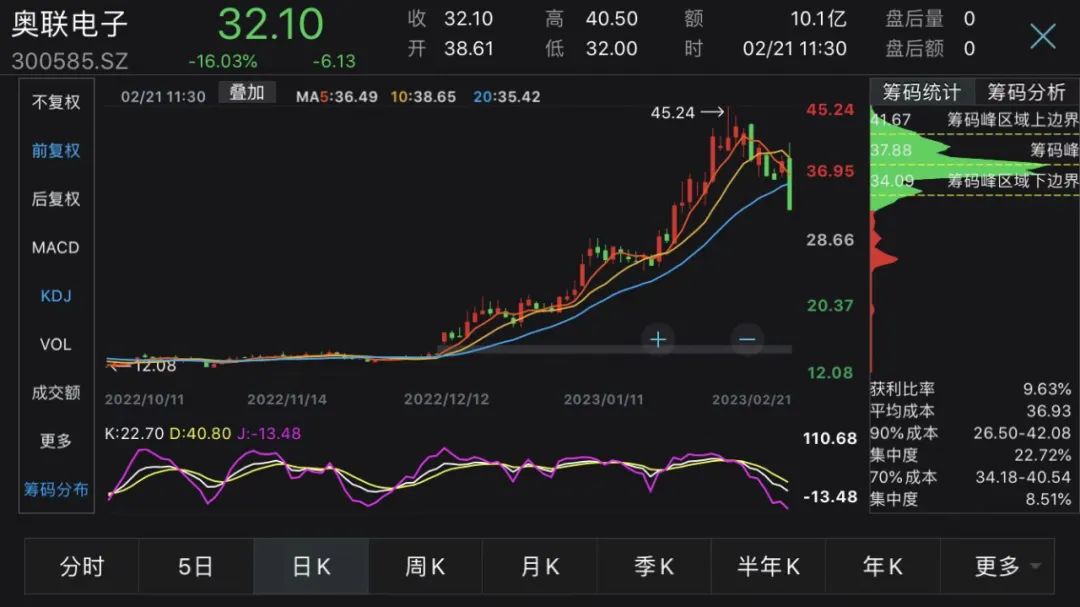Screen dimensions: 1080x607
Task: Select 后复权 backward-adjusted prices
Action: pos(54,198)
